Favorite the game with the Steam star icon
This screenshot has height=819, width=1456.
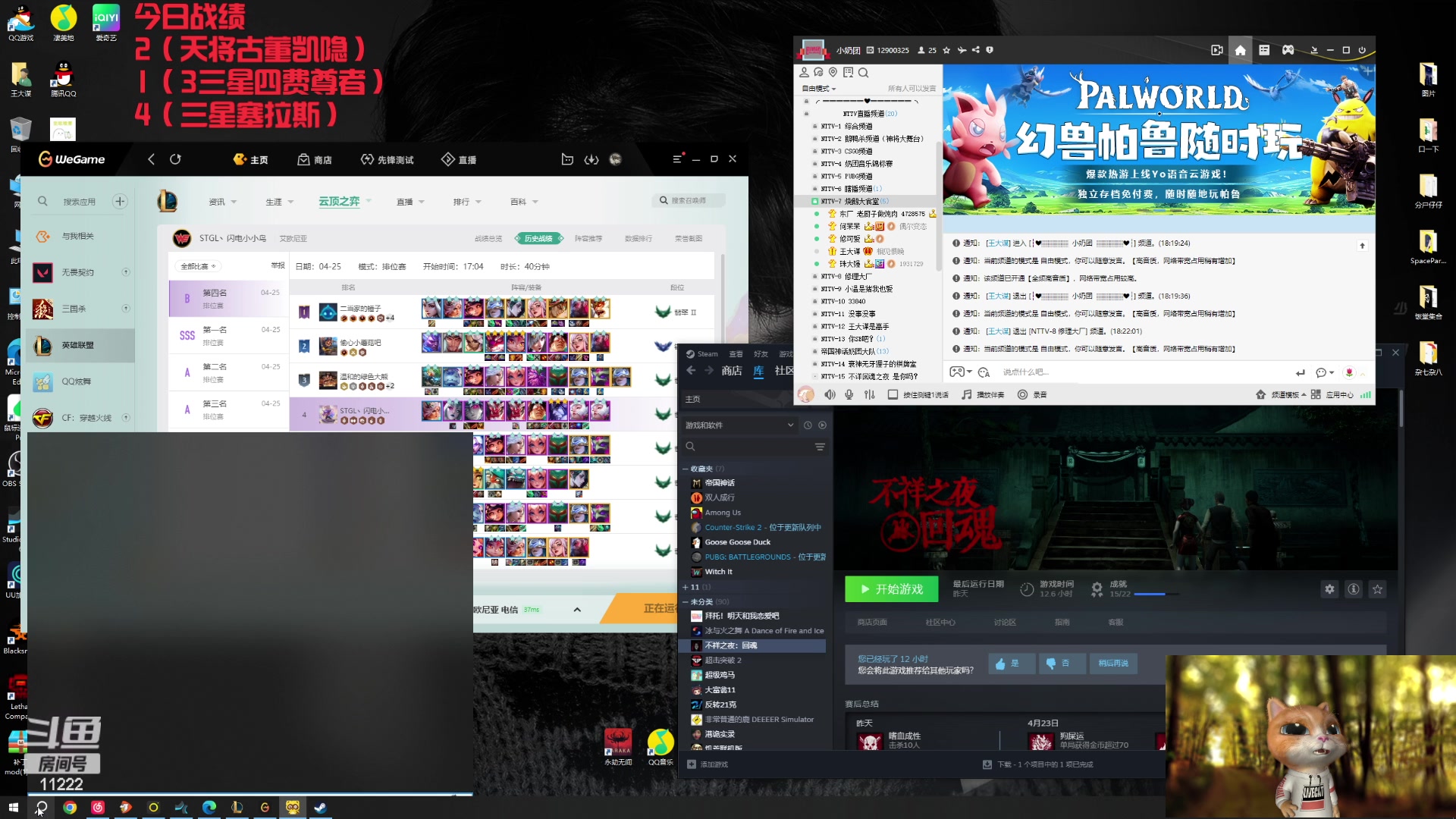(1378, 589)
